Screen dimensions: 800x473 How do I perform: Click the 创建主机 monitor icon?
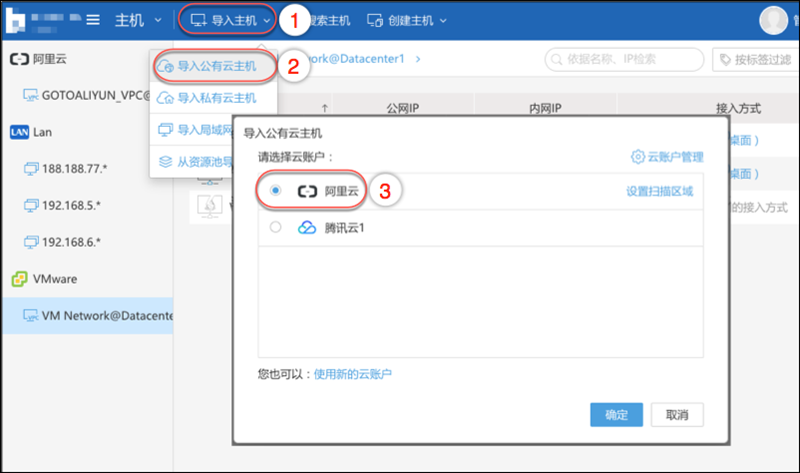pyautogui.click(x=375, y=20)
